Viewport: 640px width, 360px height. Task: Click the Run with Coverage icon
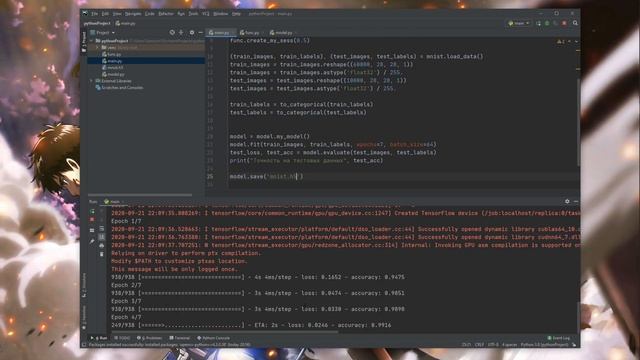click(556, 23)
